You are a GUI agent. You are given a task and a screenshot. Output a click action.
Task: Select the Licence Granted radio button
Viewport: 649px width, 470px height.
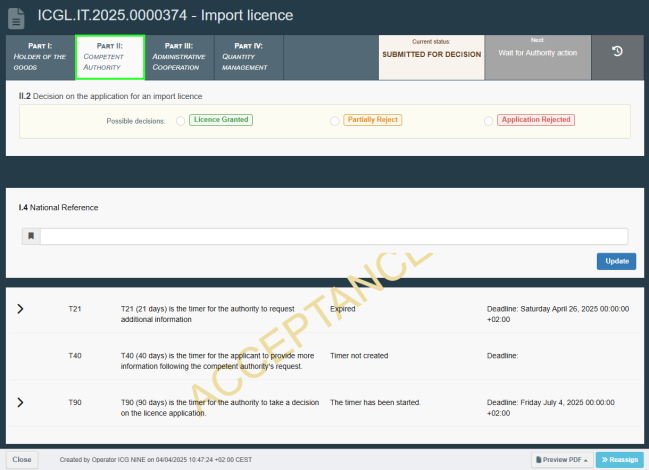point(180,121)
